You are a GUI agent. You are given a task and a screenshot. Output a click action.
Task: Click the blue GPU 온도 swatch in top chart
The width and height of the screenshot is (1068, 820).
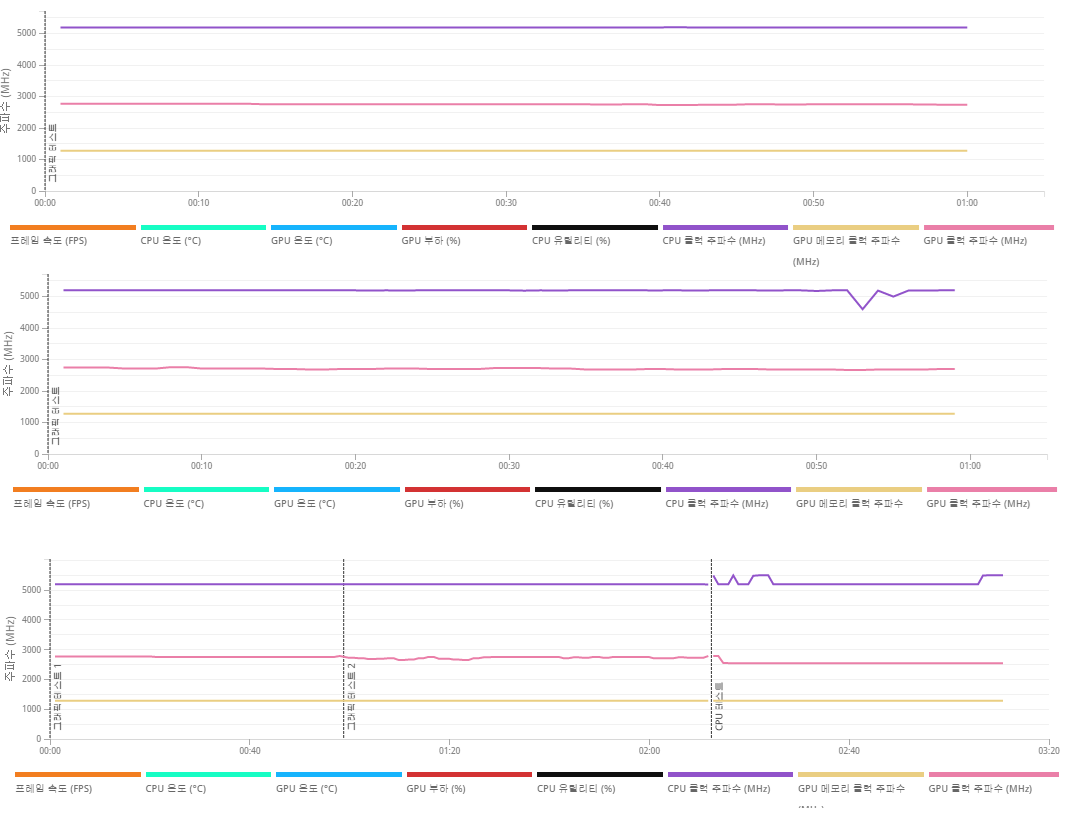[x=333, y=228]
